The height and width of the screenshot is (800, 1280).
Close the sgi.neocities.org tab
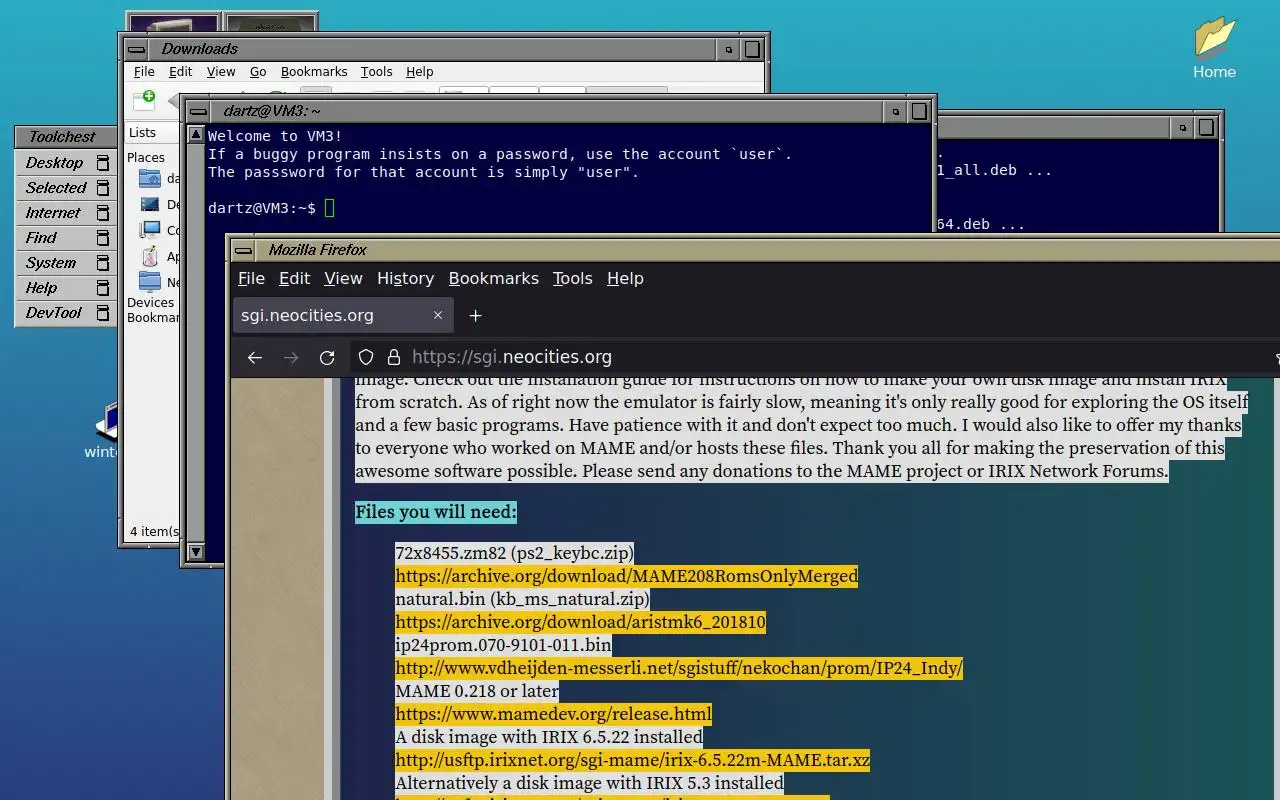pos(437,315)
